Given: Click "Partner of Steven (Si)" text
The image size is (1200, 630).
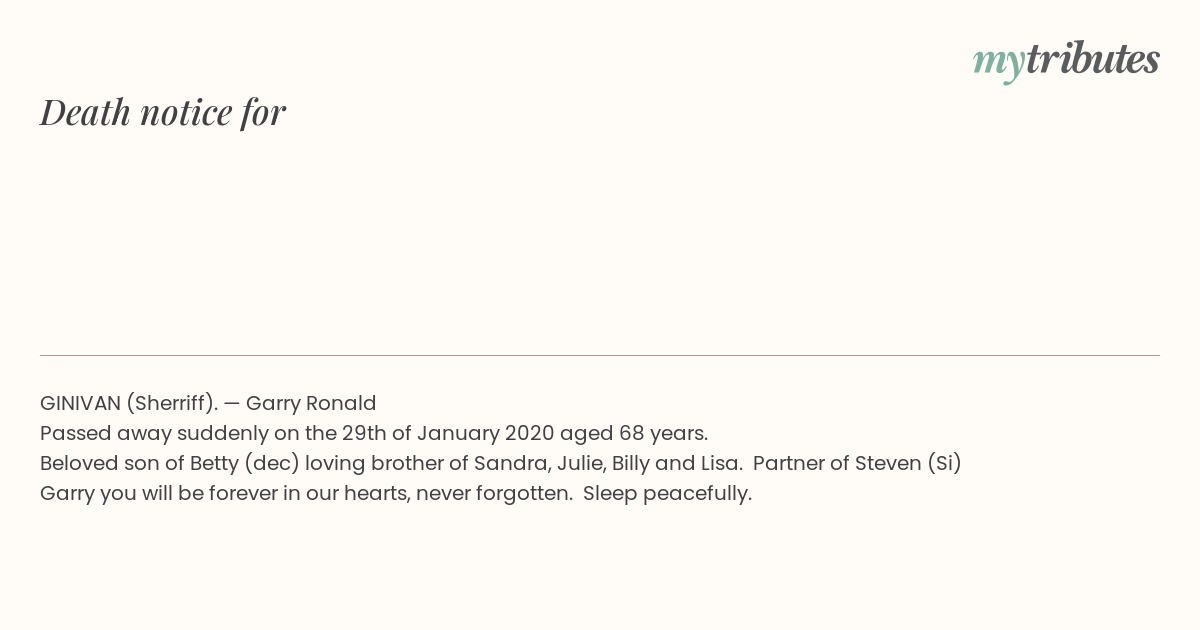Looking at the screenshot, I should pyautogui.click(x=857, y=464).
